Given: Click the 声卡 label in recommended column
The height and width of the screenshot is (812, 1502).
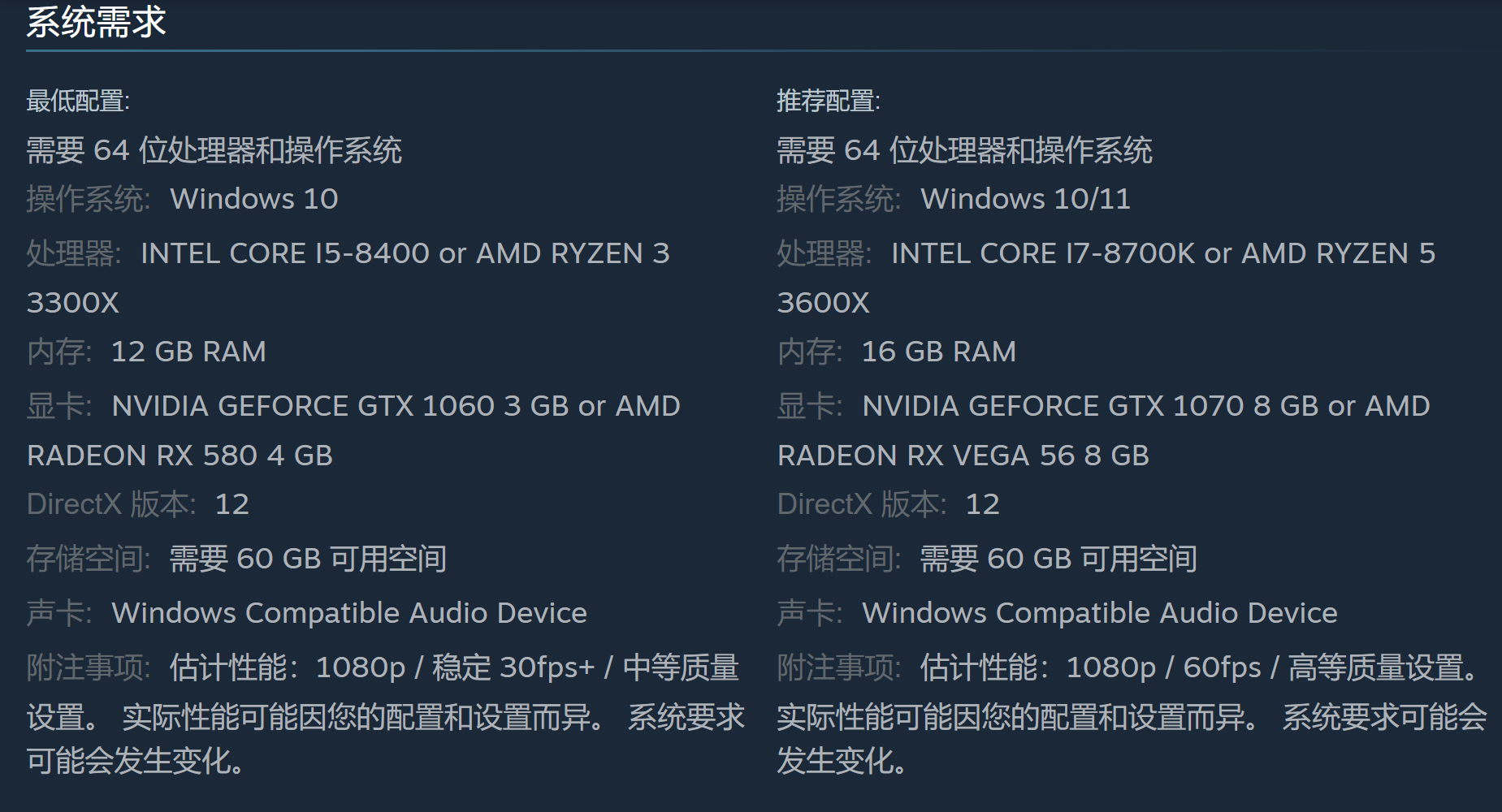Looking at the screenshot, I should click(809, 613).
